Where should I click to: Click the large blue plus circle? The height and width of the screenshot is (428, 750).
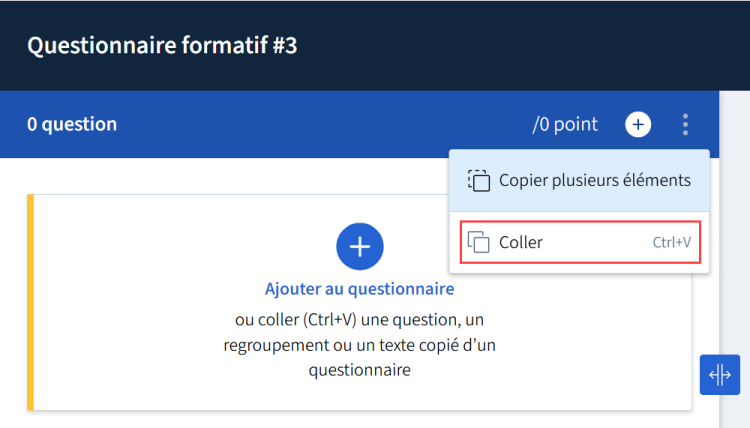click(360, 246)
